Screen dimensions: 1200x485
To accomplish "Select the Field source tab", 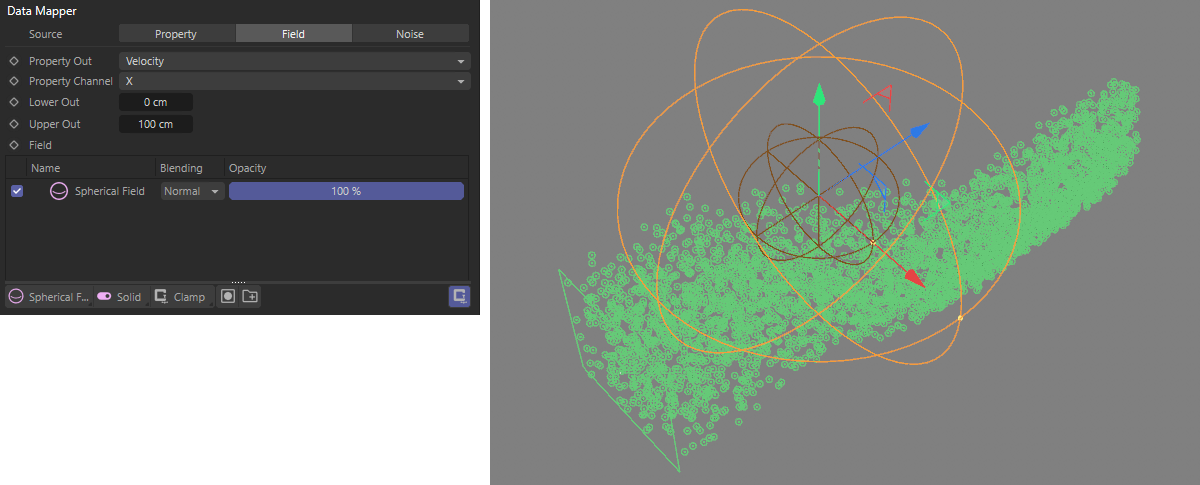I will click(293, 34).
